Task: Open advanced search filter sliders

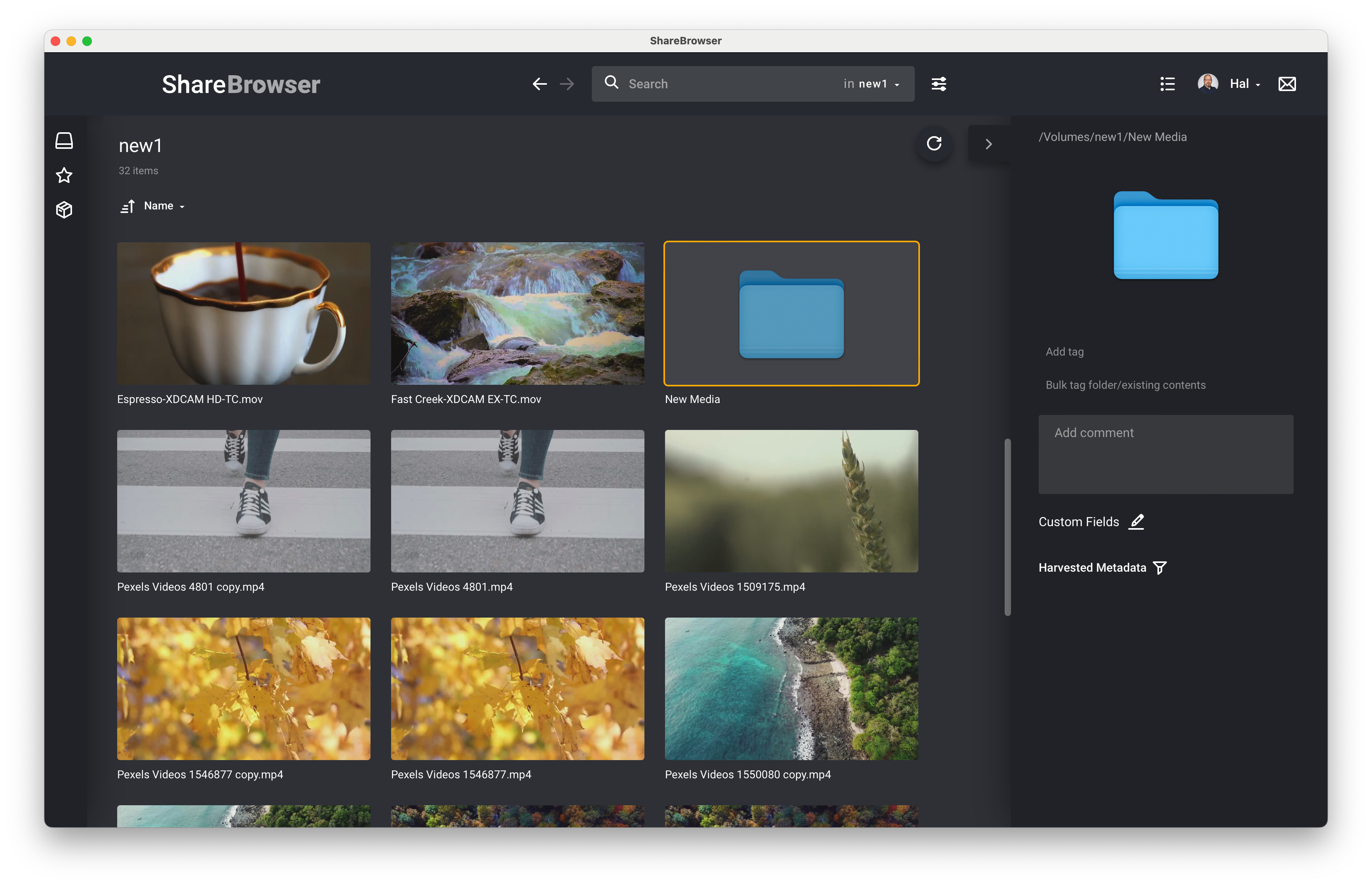Action: pos(938,84)
